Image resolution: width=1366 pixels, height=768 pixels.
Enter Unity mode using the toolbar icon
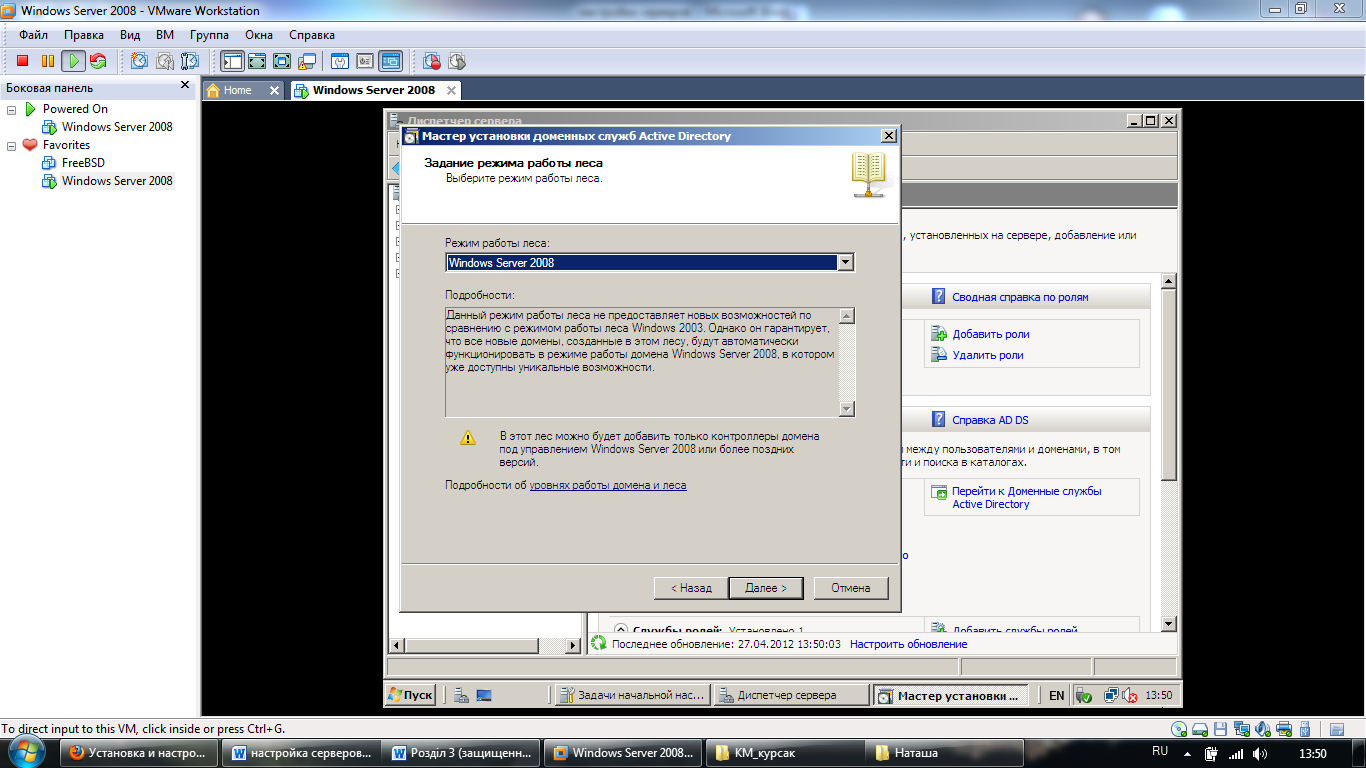307,61
